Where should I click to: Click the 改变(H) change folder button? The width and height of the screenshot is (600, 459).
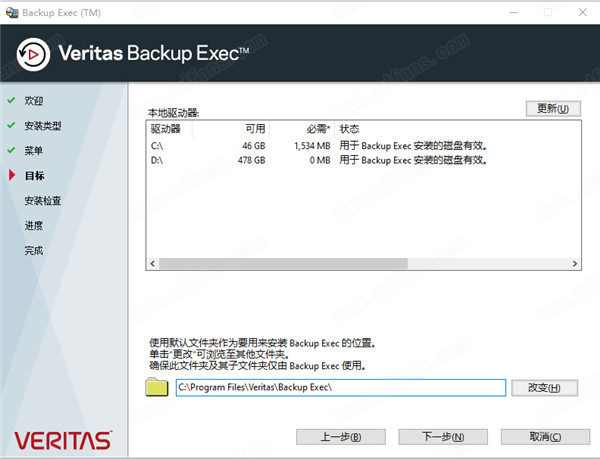tap(544, 388)
